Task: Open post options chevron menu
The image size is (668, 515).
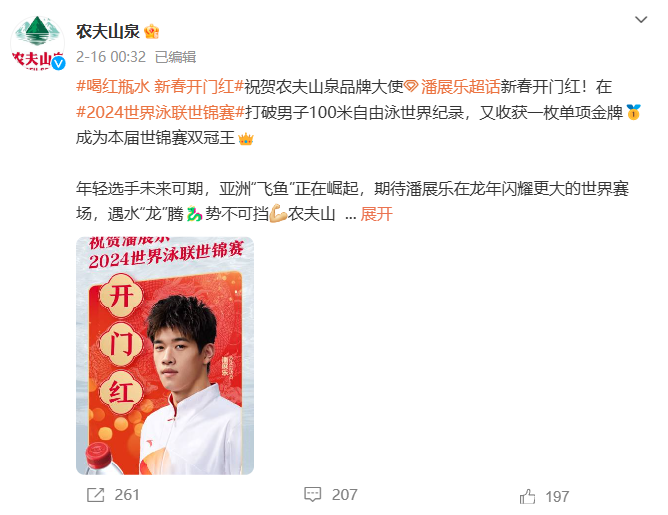Action: tap(641, 20)
